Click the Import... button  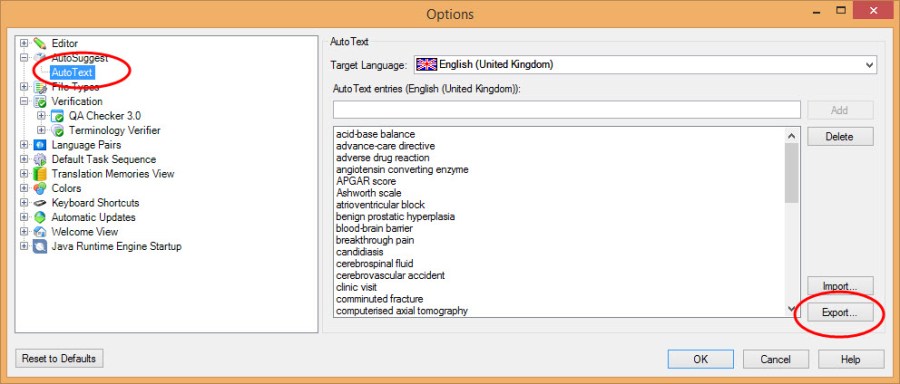(x=840, y=286)
